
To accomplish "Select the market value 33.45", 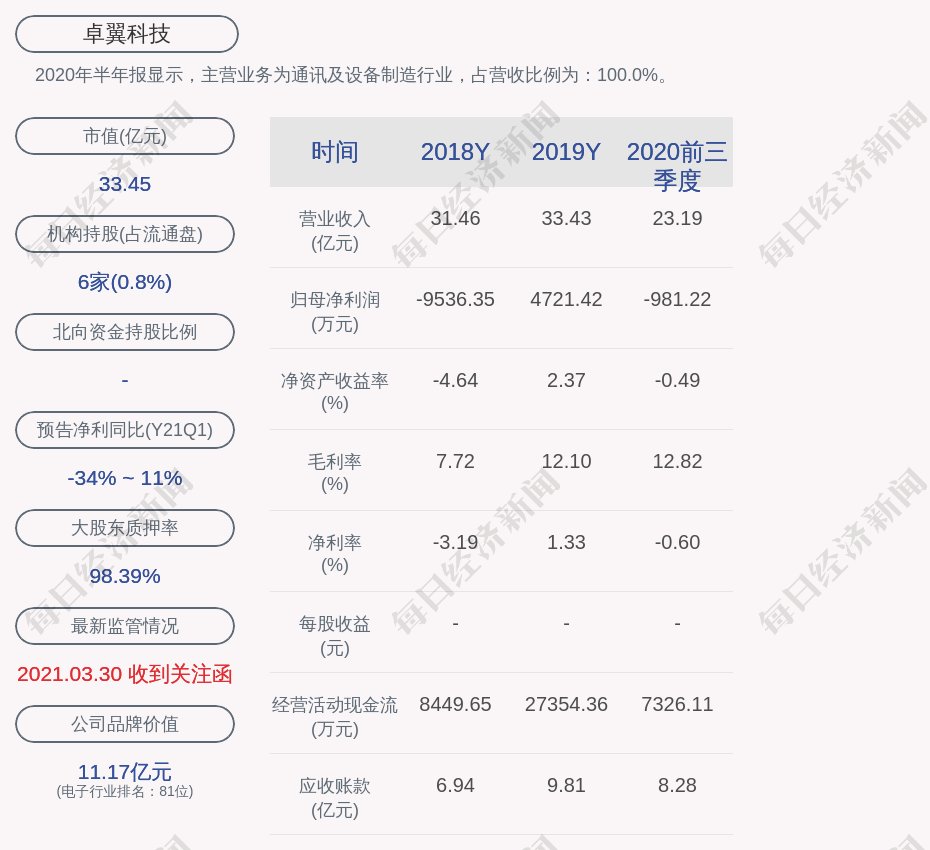I will click(125, 184).
